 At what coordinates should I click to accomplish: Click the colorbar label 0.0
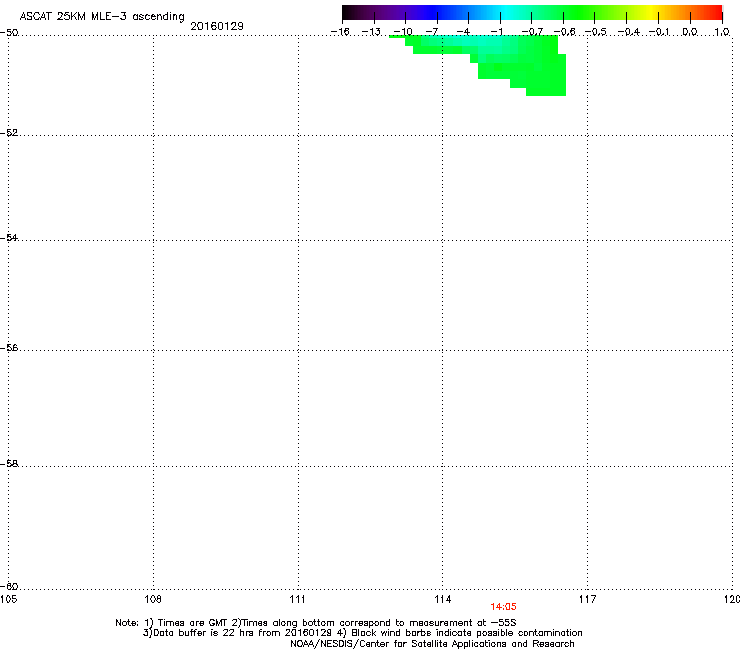coord(690,32)
